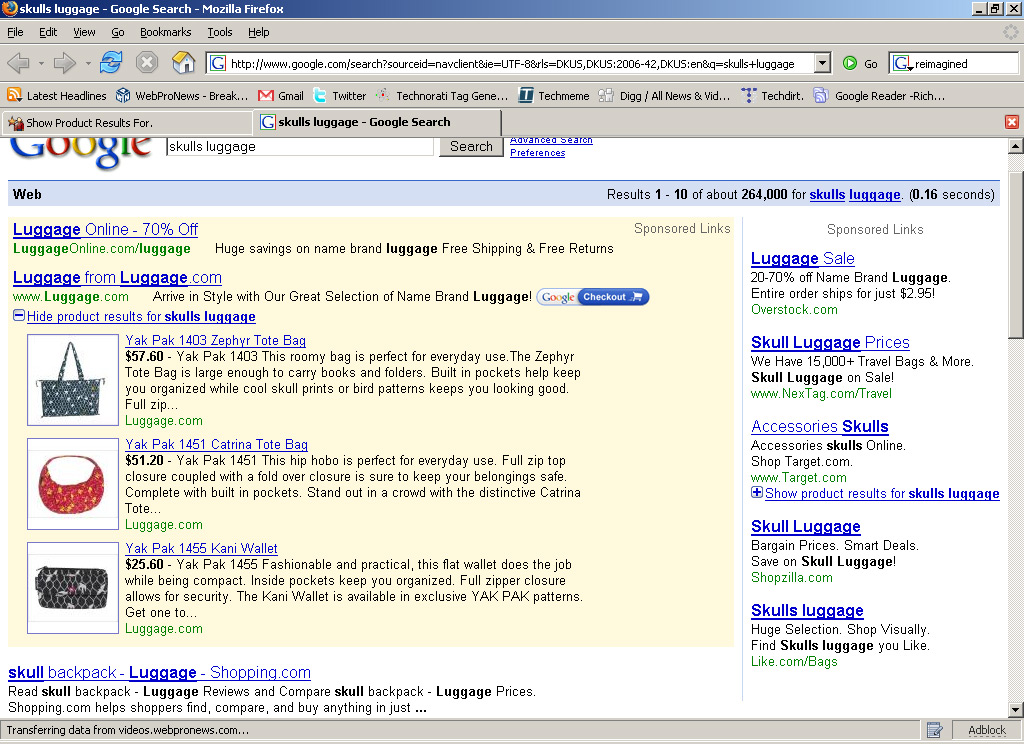The image size is (1024, 744).
Task: Click the Reload page toolbar icon
Action: (110, 63)
